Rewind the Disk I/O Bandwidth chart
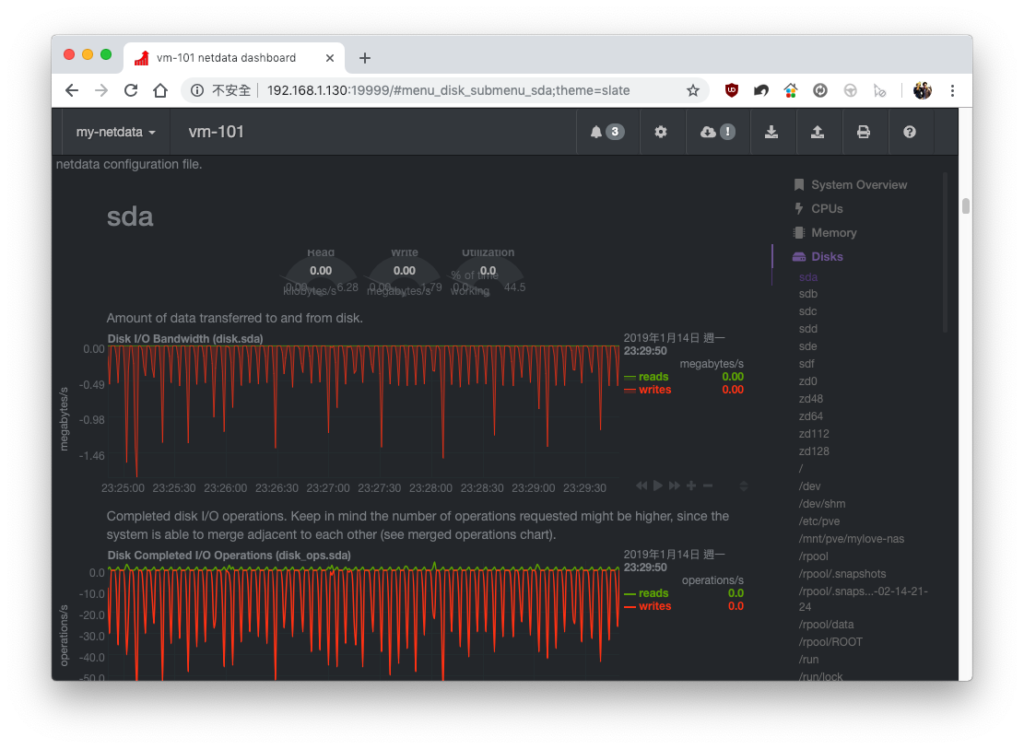This screenshot has width=1024, height=749. 641,485
